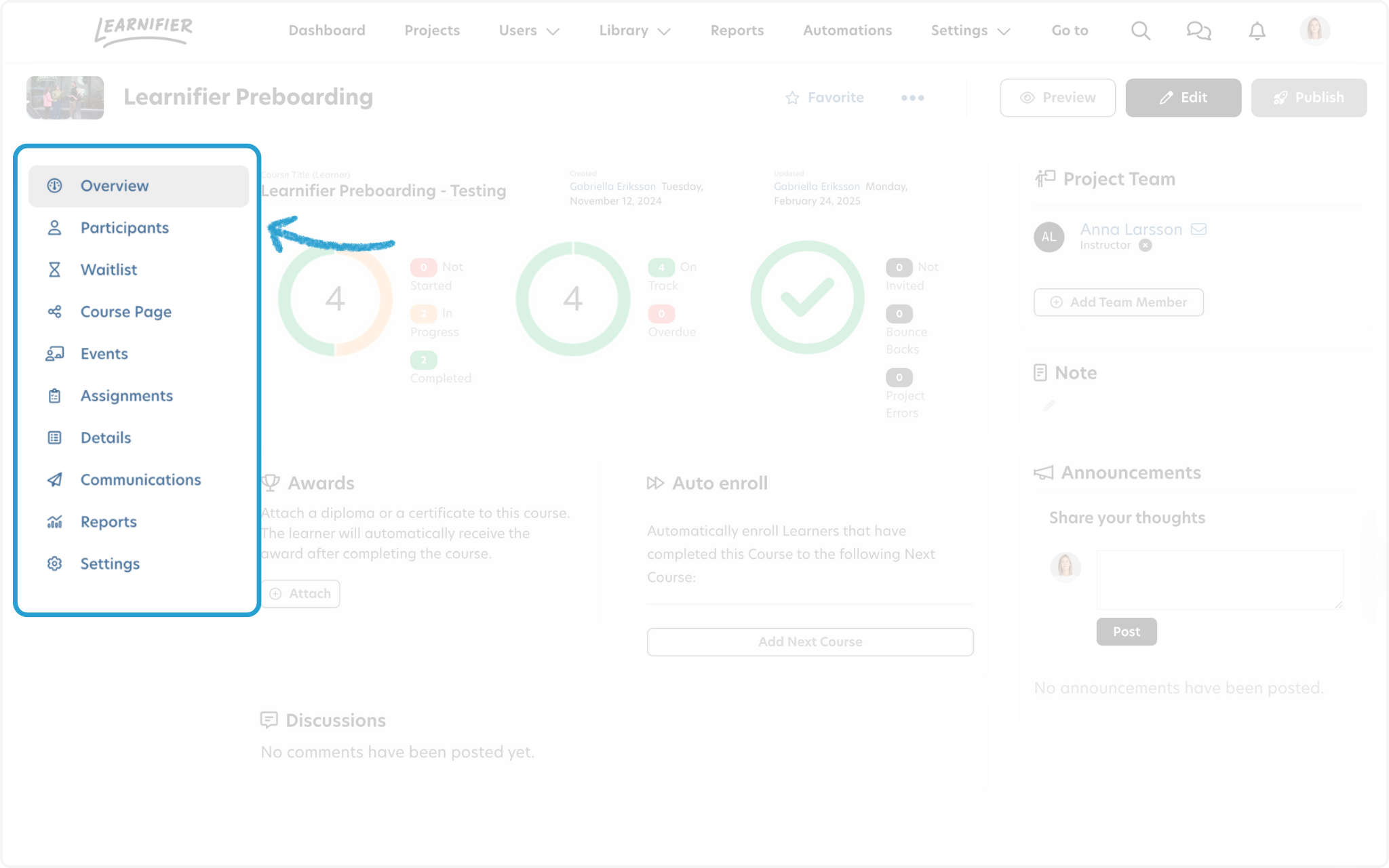Click the Completed count badge
The width and height of the screenshot is (1389, 868).
coord(424,360)
